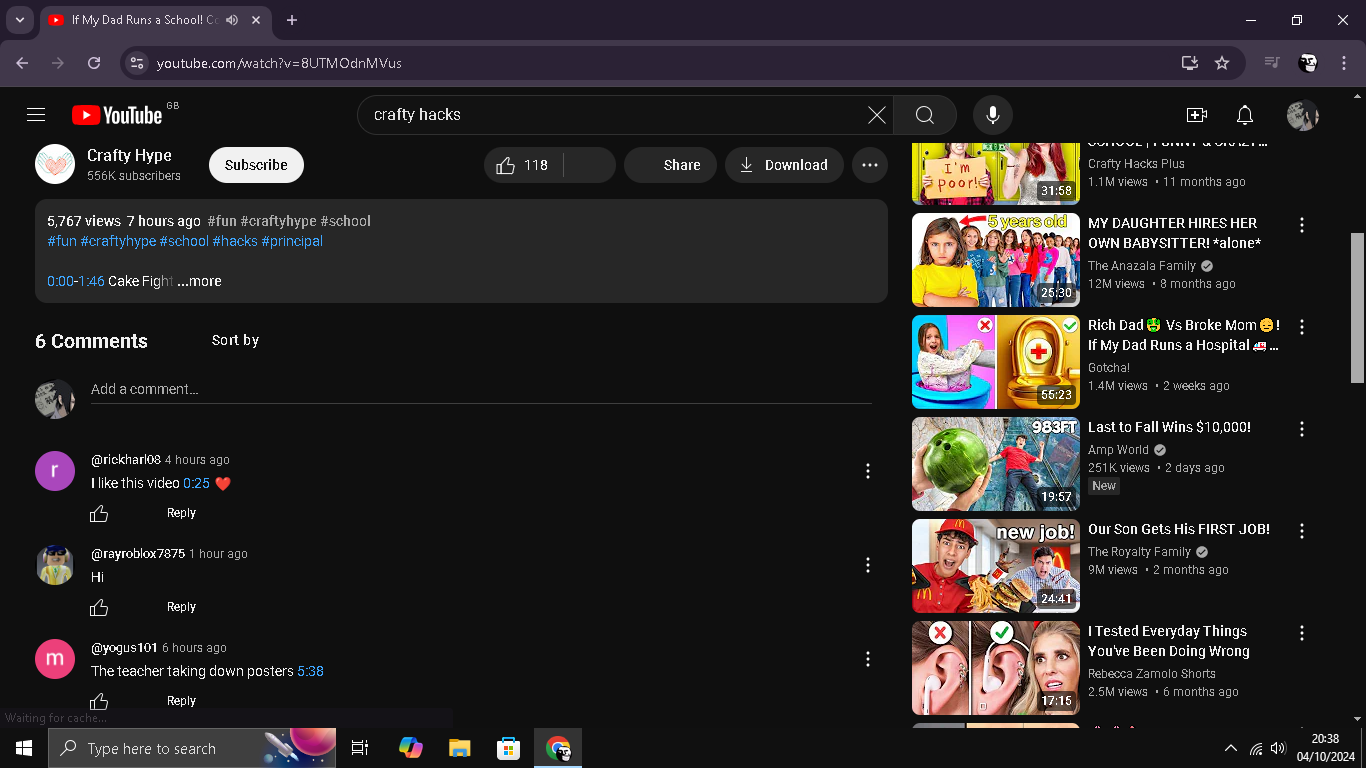The height and width of the screenshot is (768, 1366).
Task: Like the comment by @yogus101
Action: pyautogui.click(x=99, y=701)
